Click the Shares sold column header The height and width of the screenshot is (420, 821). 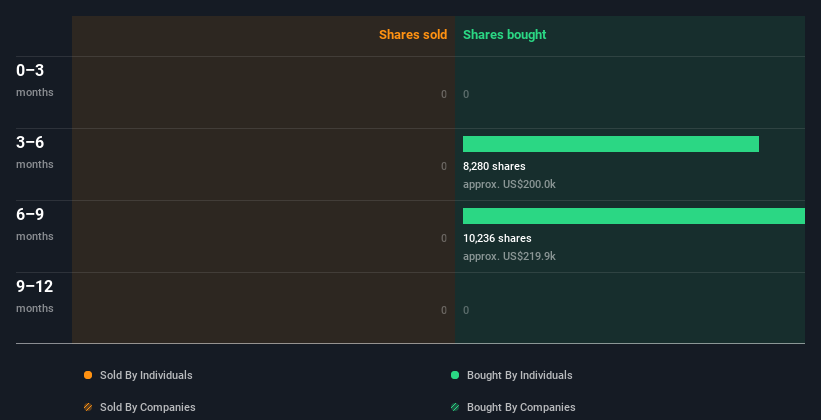(412, 35)
